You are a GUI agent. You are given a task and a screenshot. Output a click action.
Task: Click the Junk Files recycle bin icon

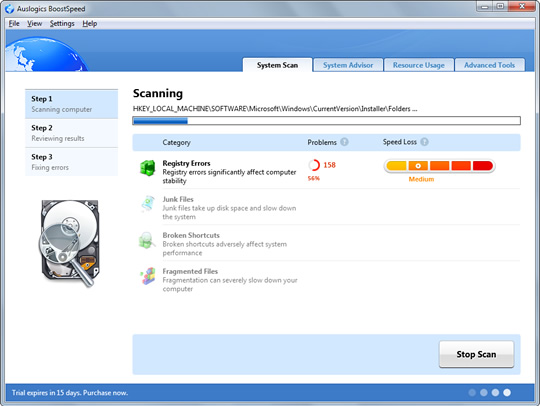pos(148,204)
